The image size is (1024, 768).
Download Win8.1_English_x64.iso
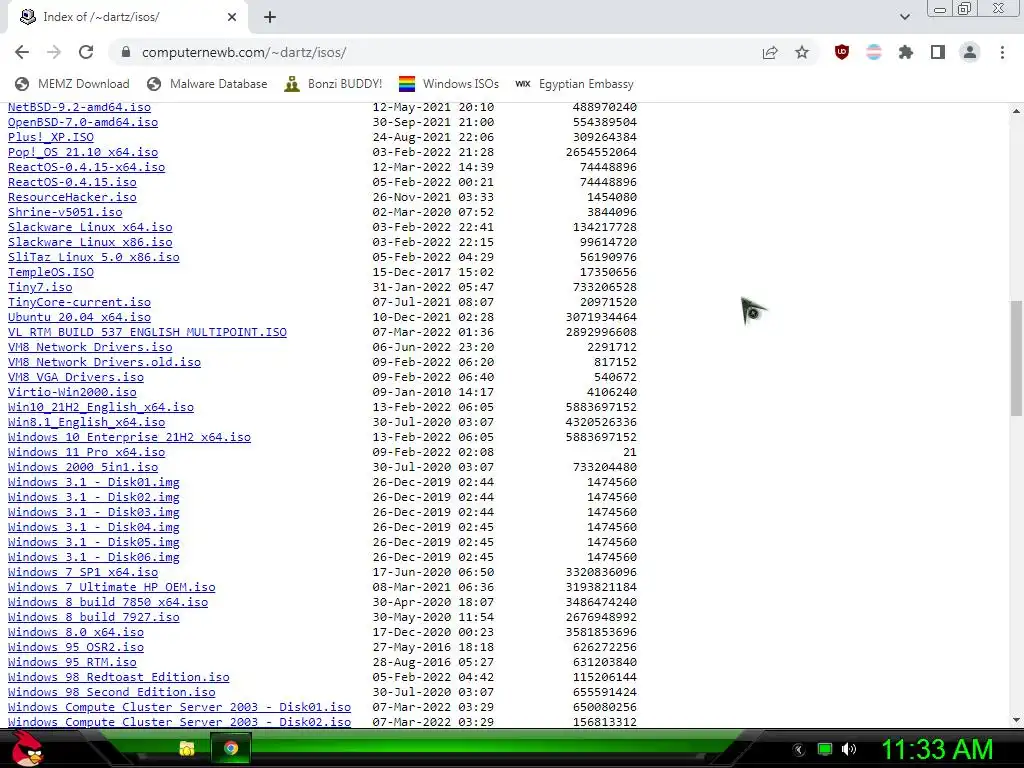[86, 423]
